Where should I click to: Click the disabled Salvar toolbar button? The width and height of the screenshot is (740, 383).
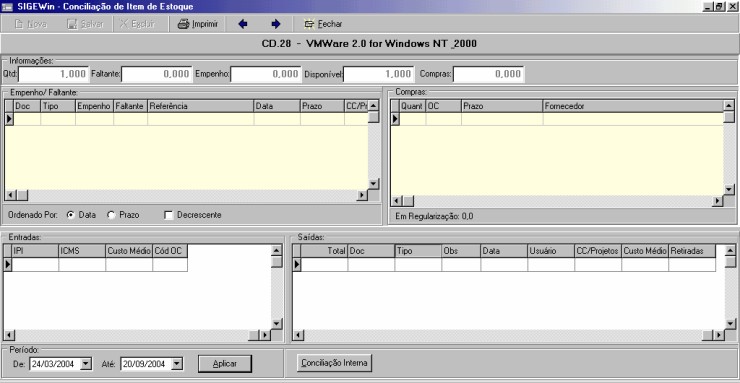point(86,24)
